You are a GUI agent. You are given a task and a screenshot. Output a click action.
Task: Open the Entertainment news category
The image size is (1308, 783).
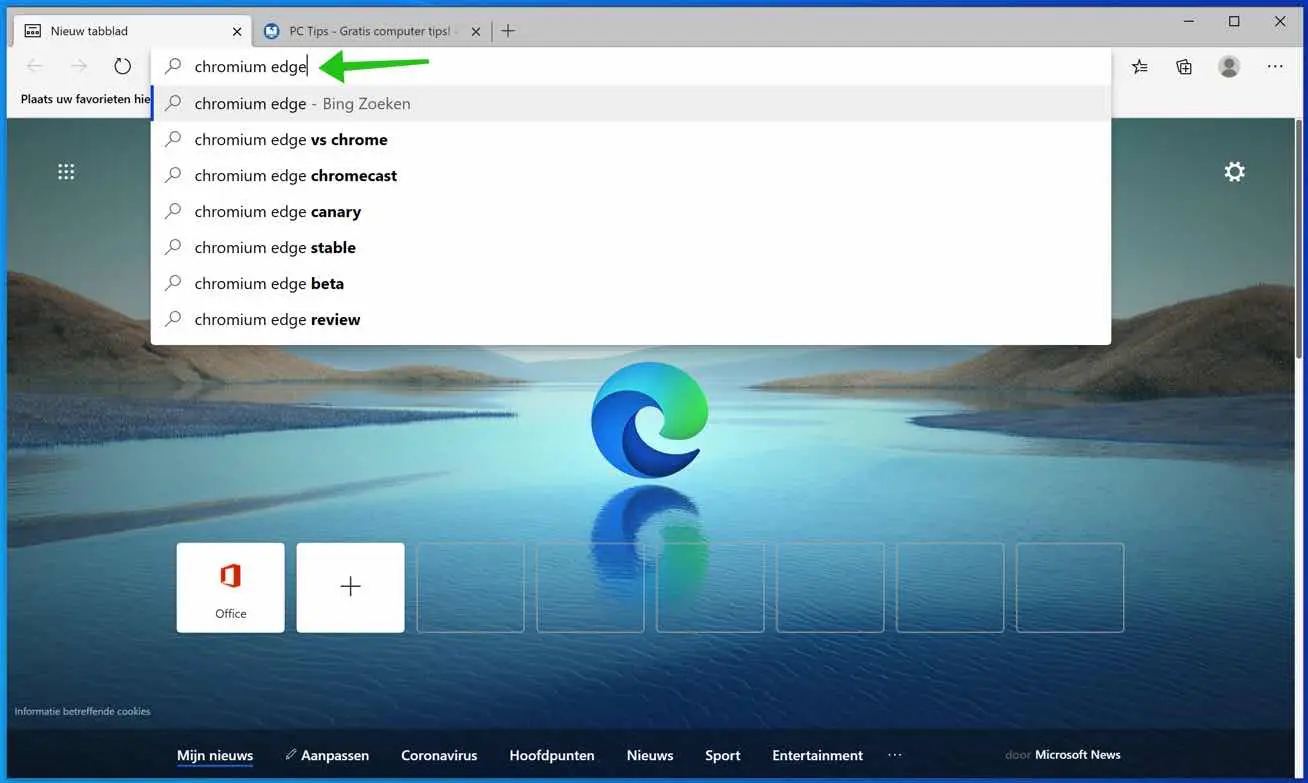(817, 756)
